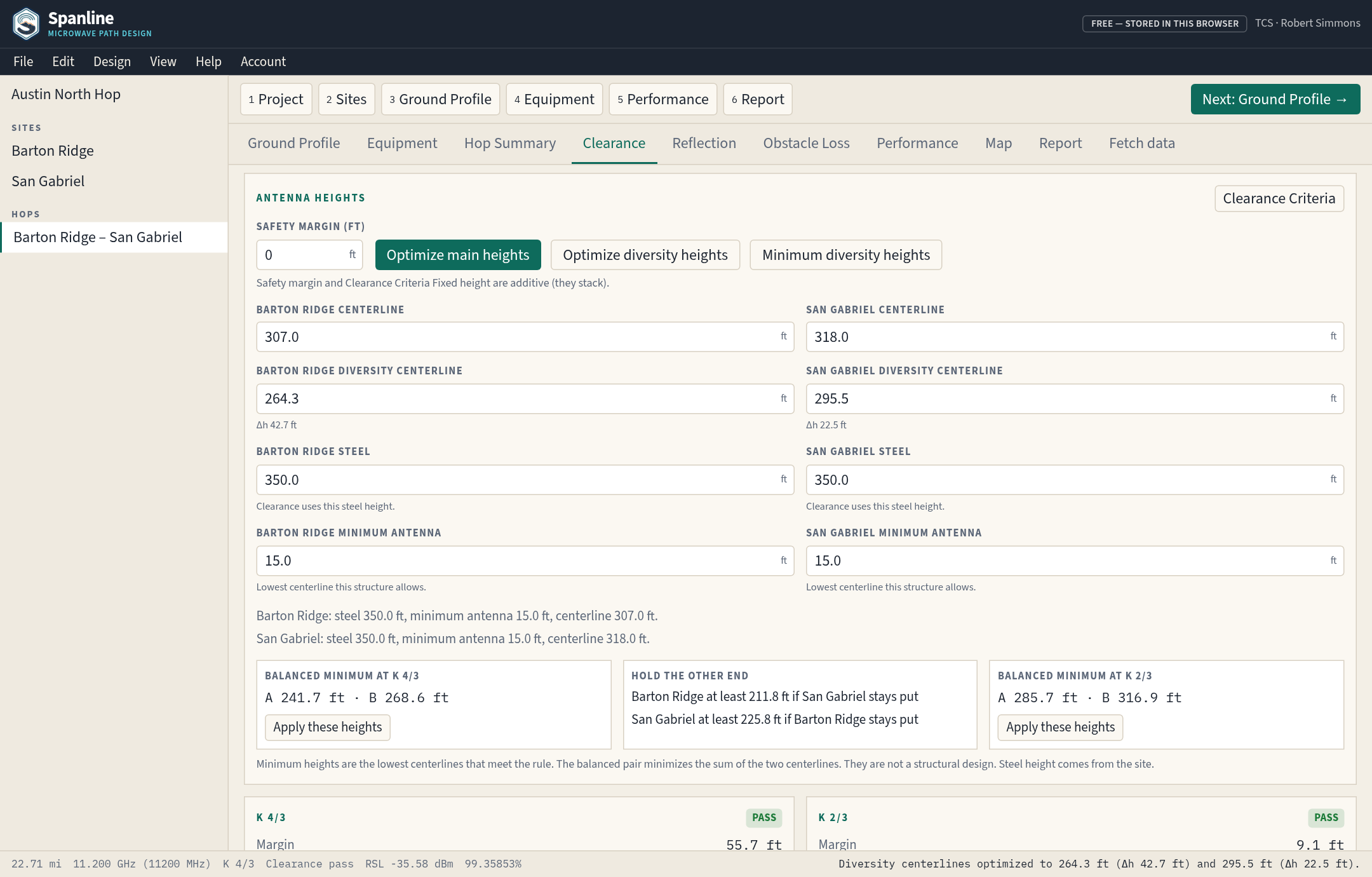Edit Barton Ridge Centerline value 307.0
This screenshot has width=1372, height=877.
coord(525,337)
